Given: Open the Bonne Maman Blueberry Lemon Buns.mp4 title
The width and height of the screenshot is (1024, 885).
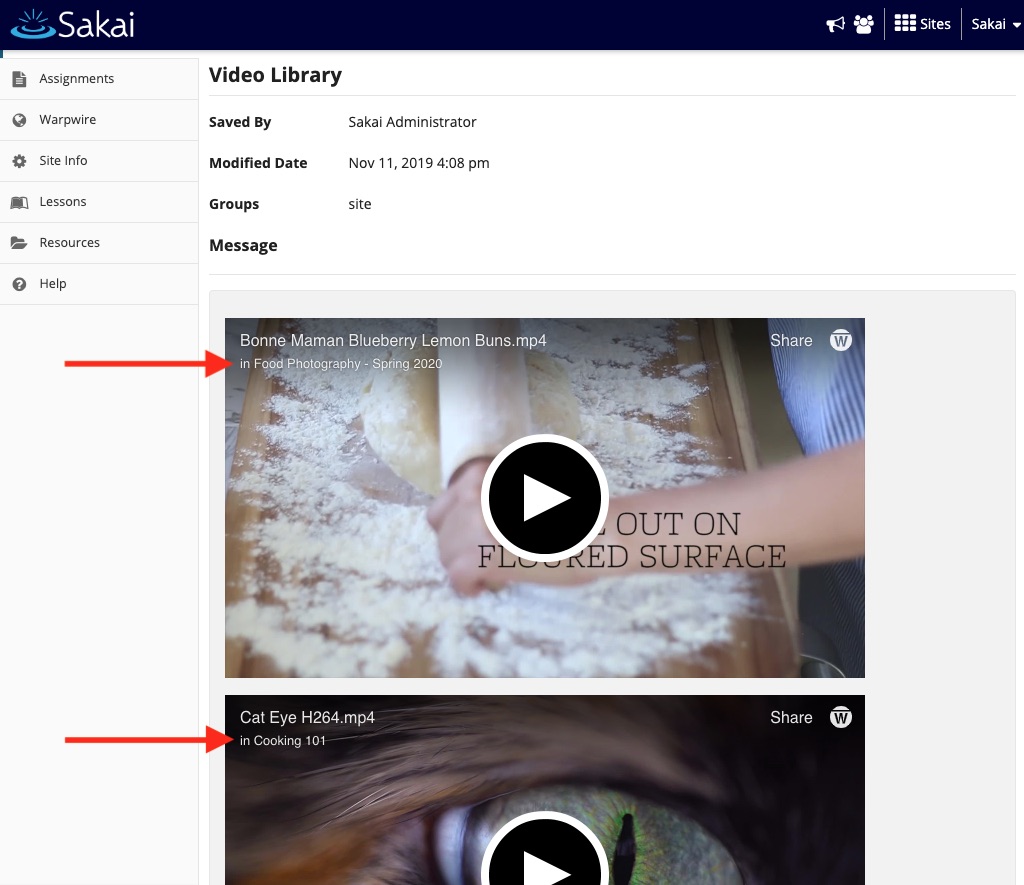Looking at the screenshot, I should 393,340.
